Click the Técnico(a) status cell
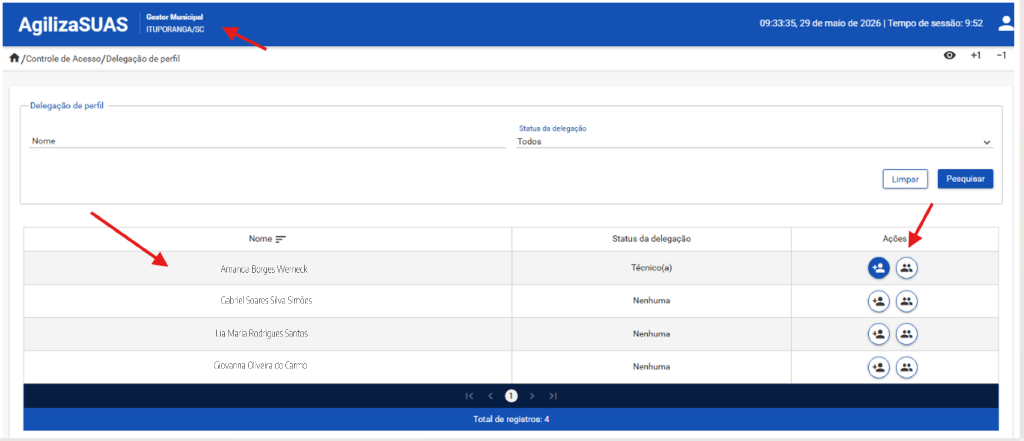The height and width of the screenshot is (441, 1024). point(651,268)
